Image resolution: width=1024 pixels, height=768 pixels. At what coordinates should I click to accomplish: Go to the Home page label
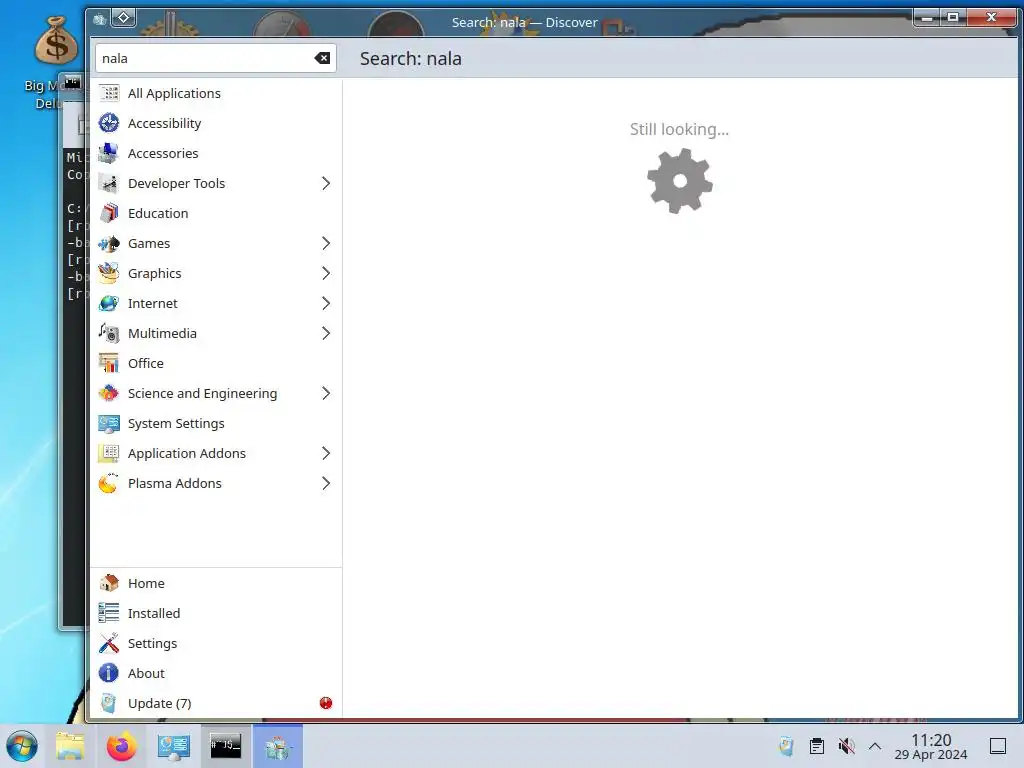(x=146, y=583)
